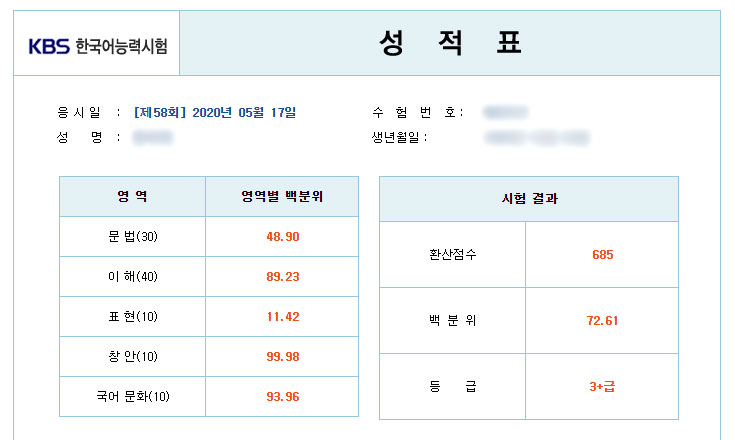The height and width of the screenshot is (440, 735).
Task: Click the 영역별 백분위 column header
Action: point(282,196)
